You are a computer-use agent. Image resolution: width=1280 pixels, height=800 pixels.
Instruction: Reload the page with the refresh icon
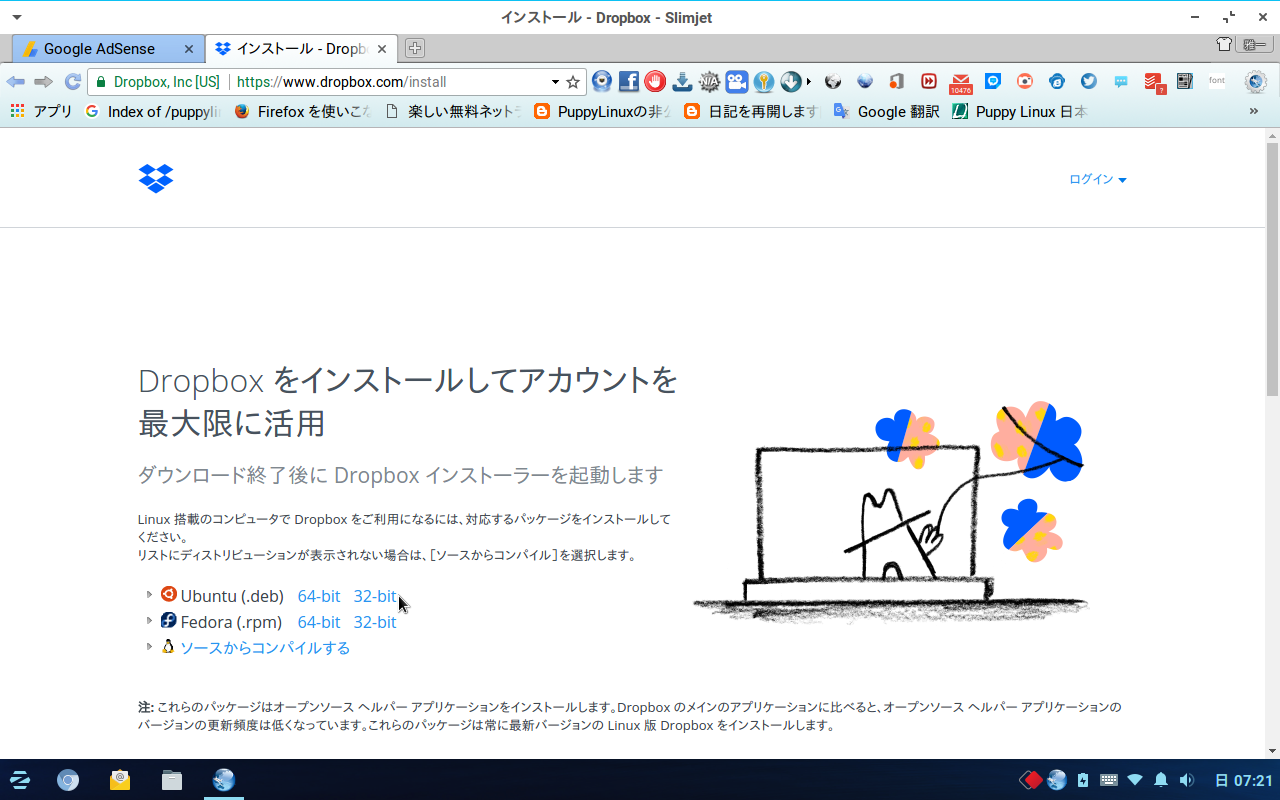tap(72, 82)
